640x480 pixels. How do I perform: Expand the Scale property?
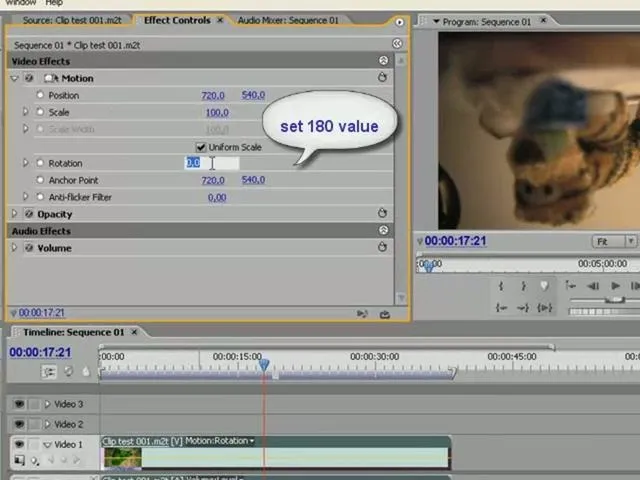25,111
